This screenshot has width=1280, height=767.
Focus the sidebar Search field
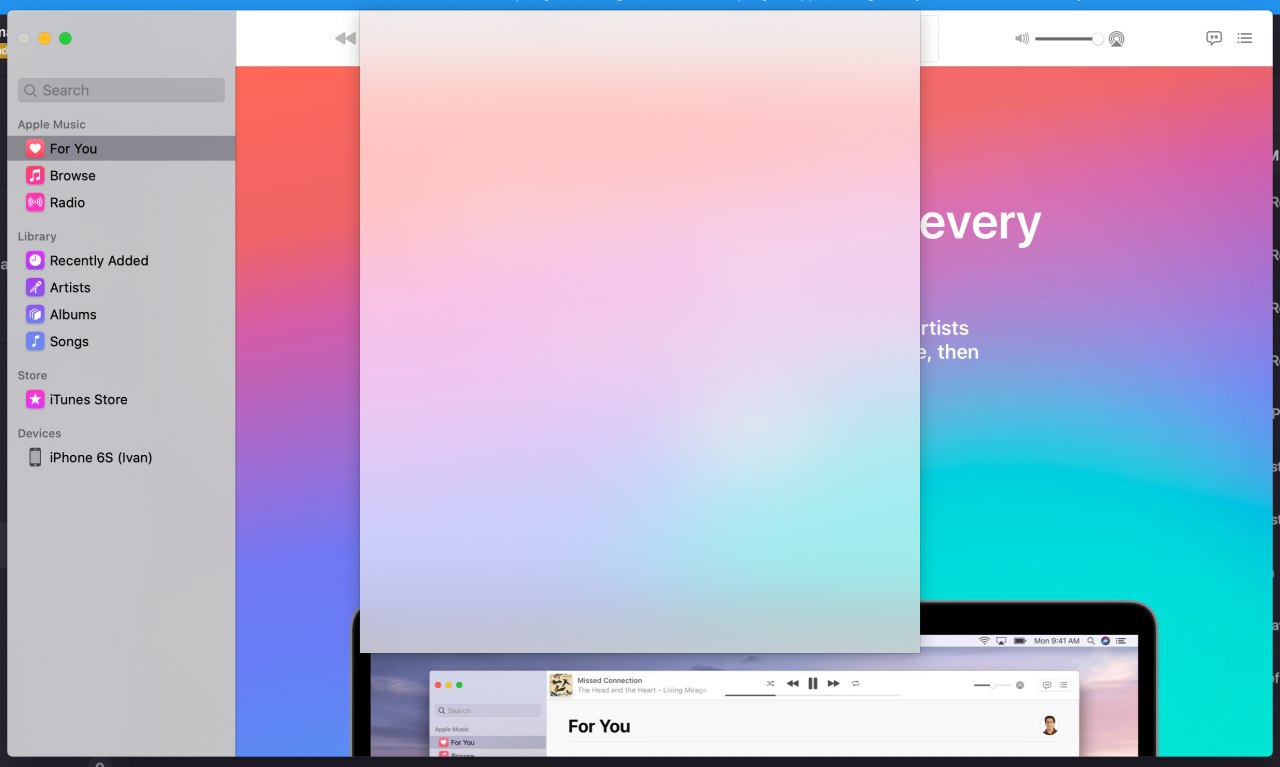pyautogui.click(x=121, y=90)
